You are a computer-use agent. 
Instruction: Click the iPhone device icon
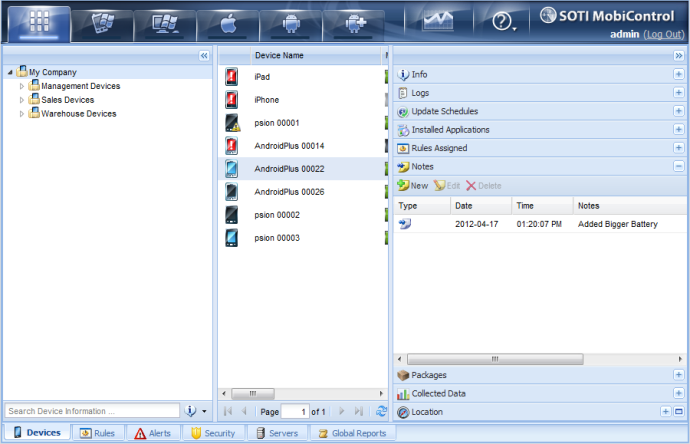tap(231, 99)
